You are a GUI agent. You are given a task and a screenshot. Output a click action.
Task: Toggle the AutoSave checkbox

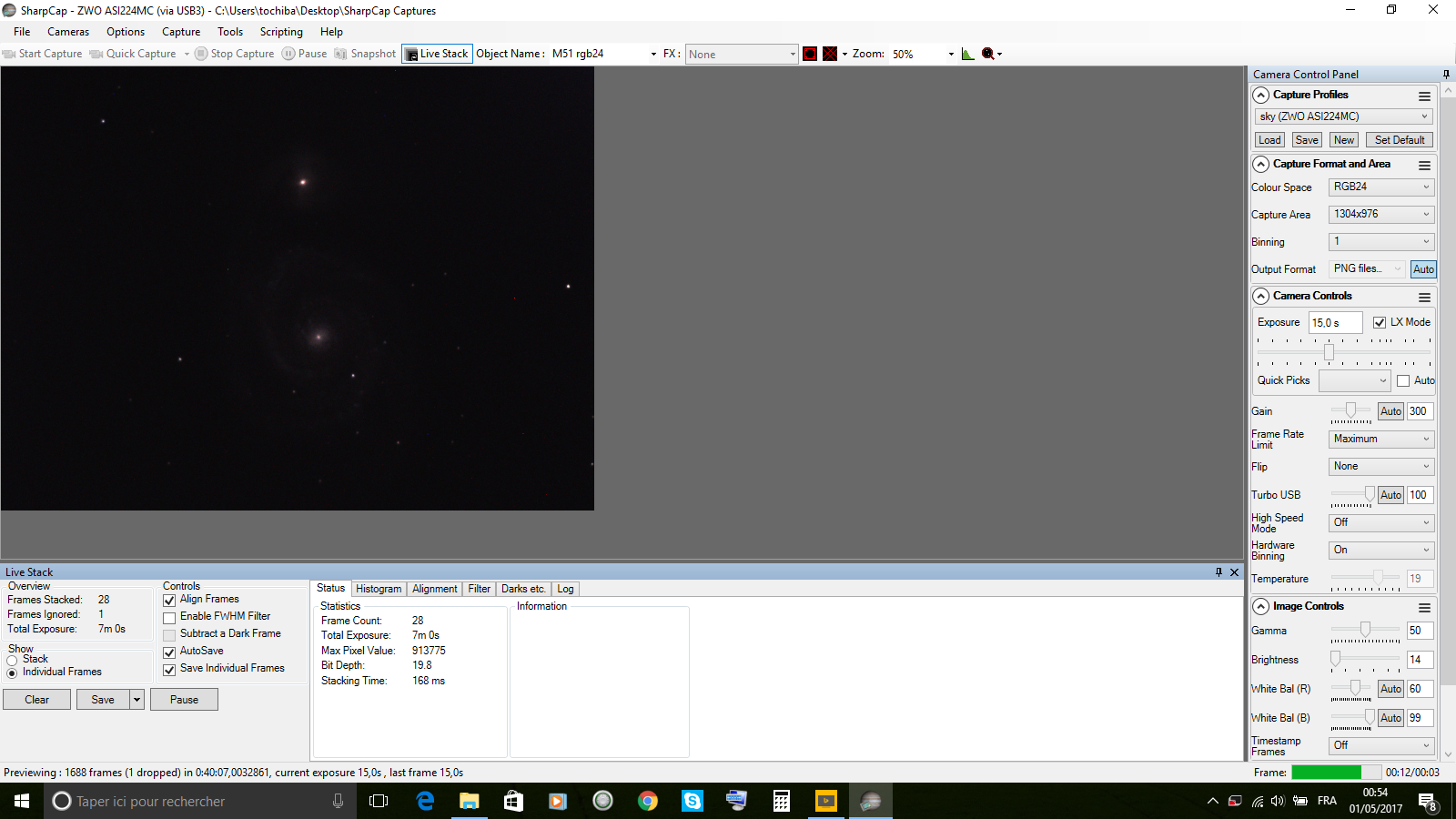(x=169, y=652)
